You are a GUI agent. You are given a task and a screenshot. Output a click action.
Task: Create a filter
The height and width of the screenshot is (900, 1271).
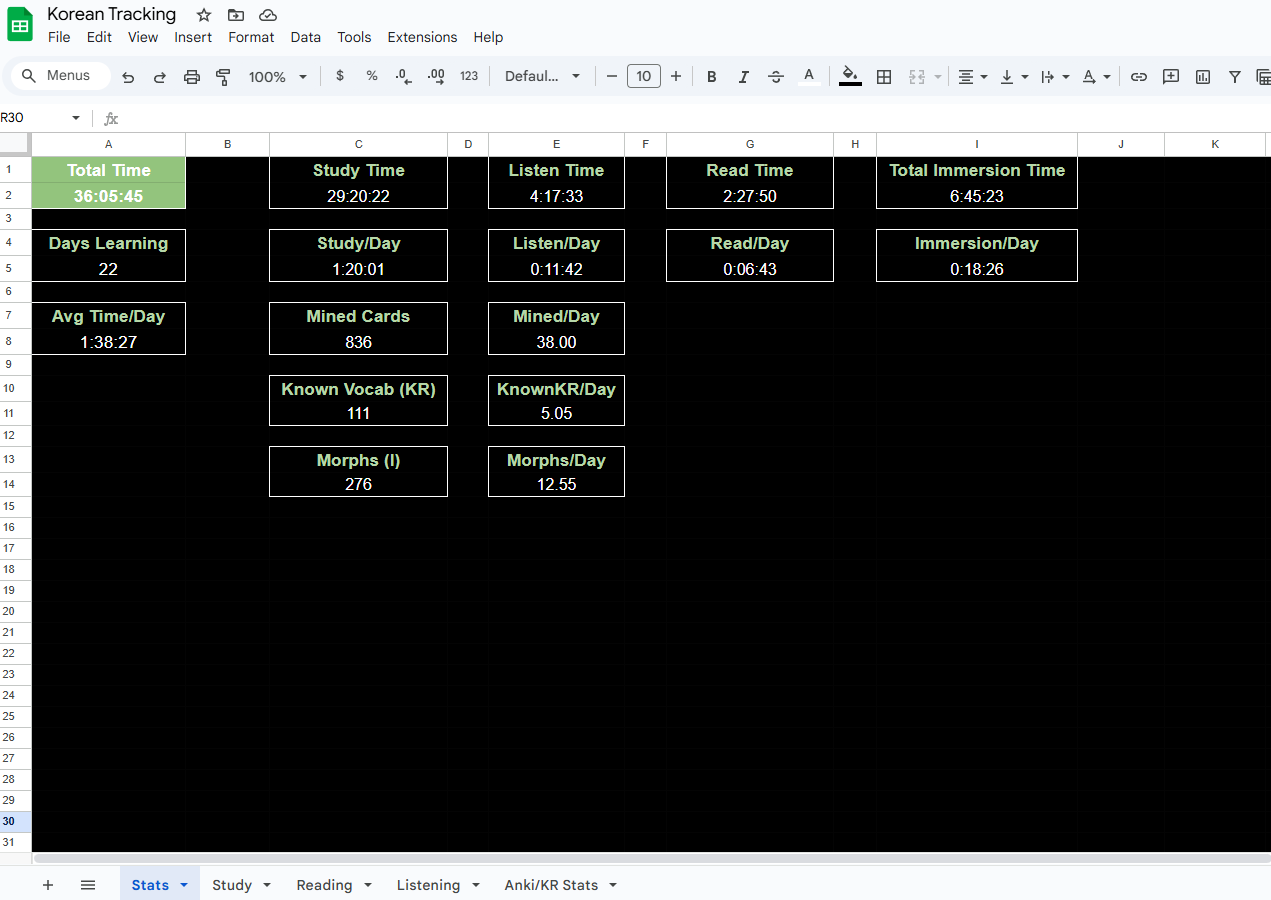coord(1235,77)
